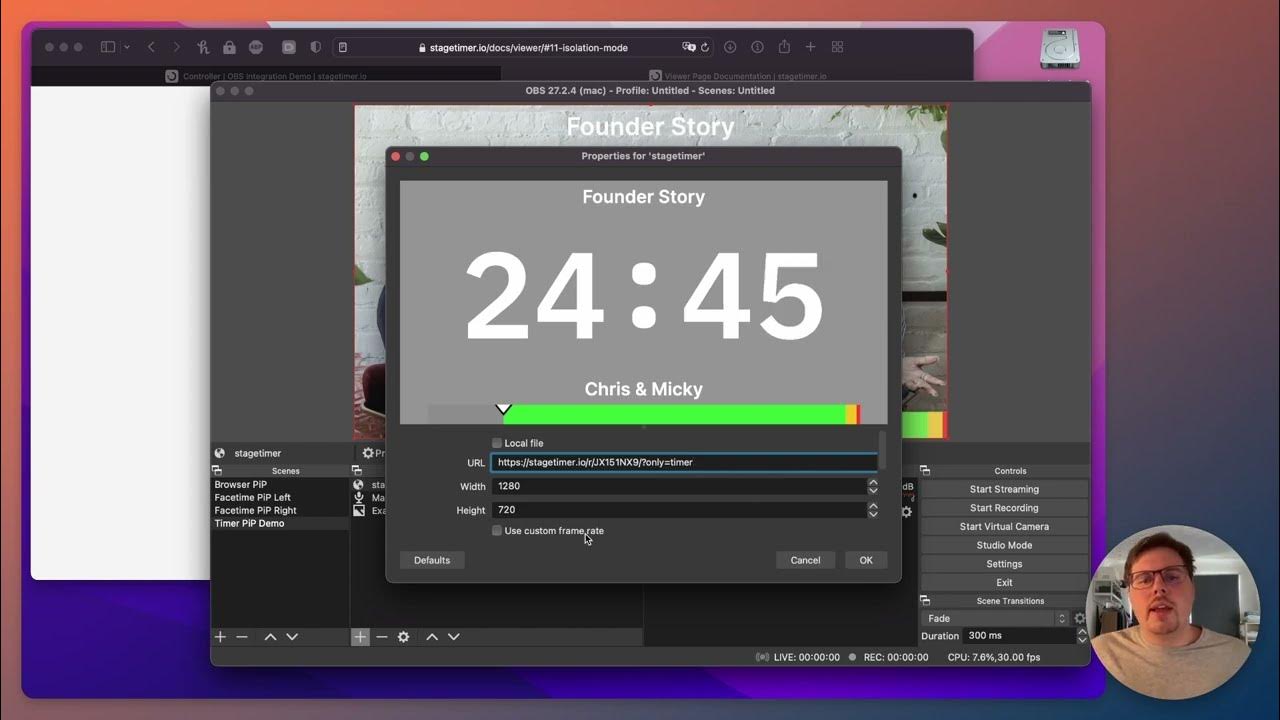
Task: Click the Properties gear above Sources
Action: pyautogui.click(x=368, y=453)
